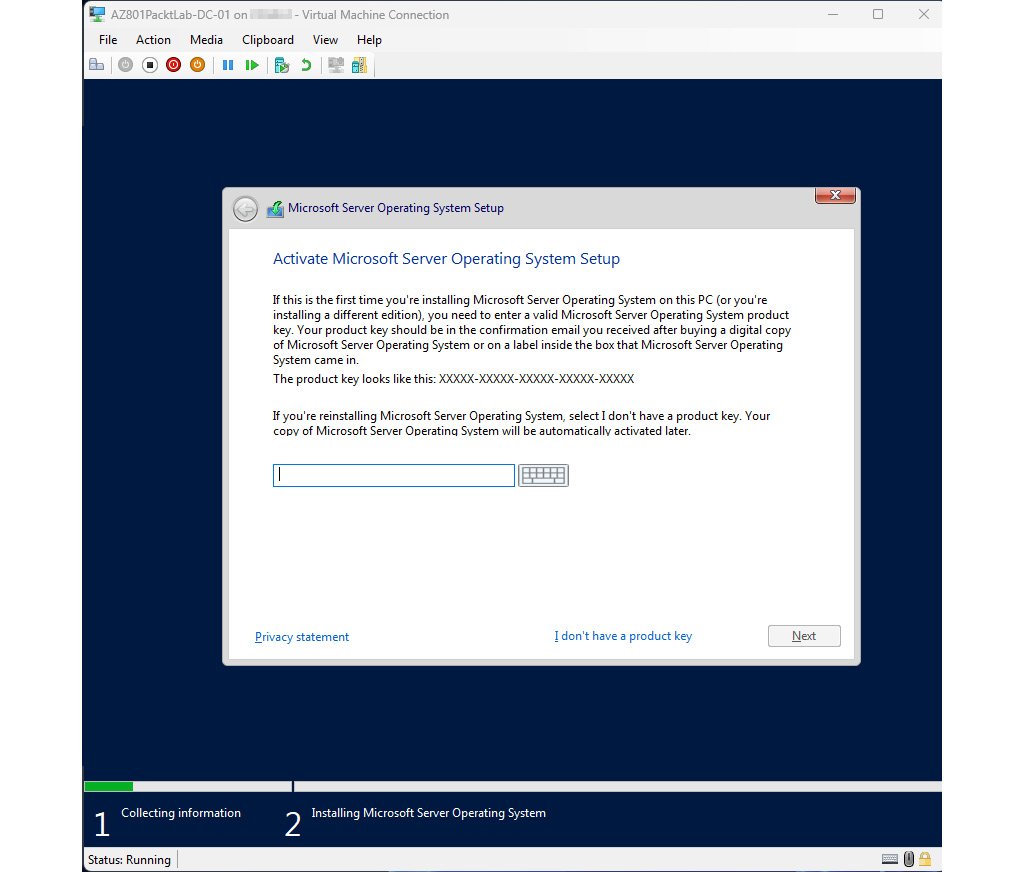Click the VM Connection icon in the title bar
This screenshot has width=1024, height=872.
(97, 14)
